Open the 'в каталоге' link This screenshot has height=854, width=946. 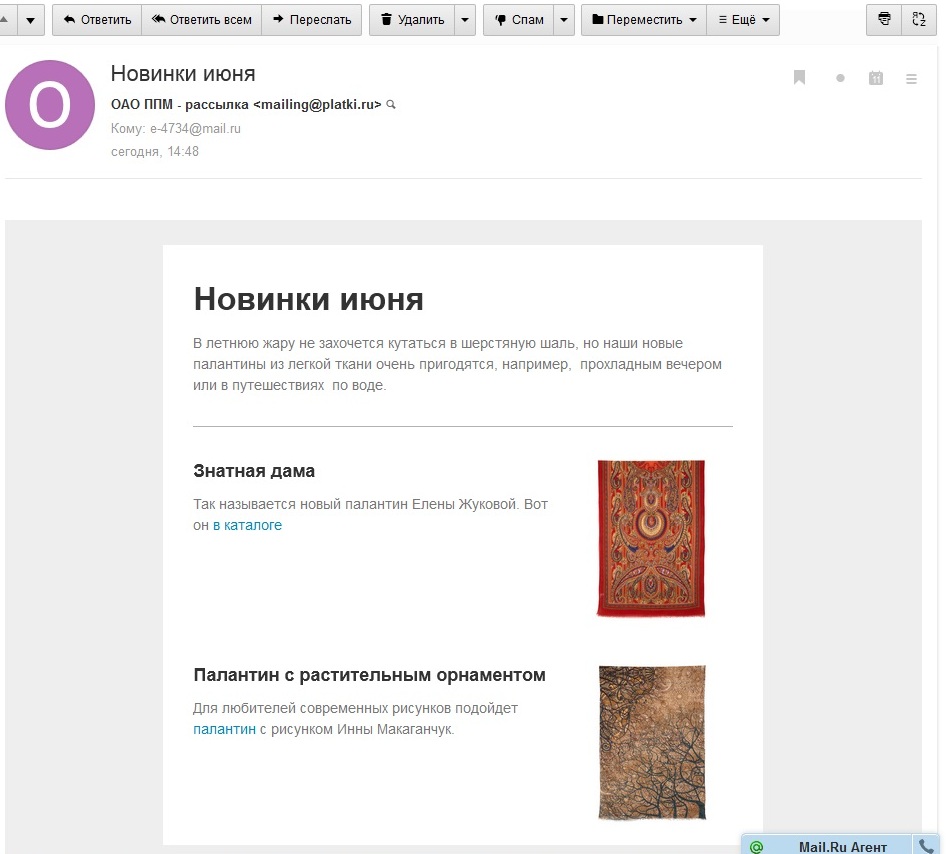(247, 525)
